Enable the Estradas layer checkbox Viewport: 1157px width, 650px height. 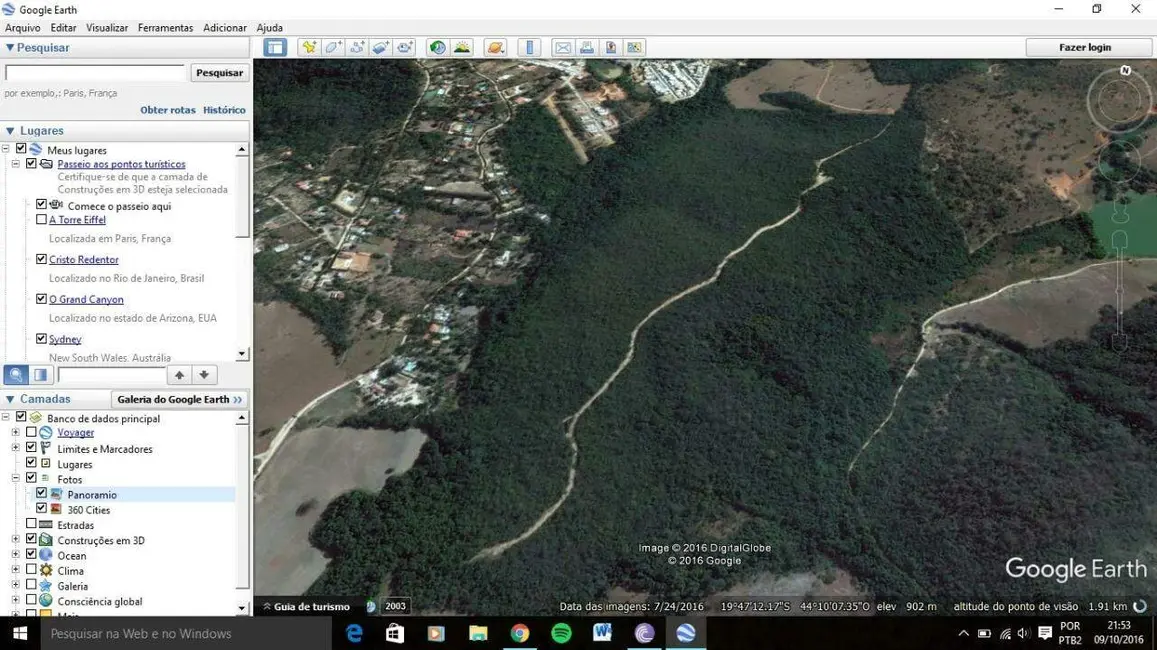click(31, 524)
